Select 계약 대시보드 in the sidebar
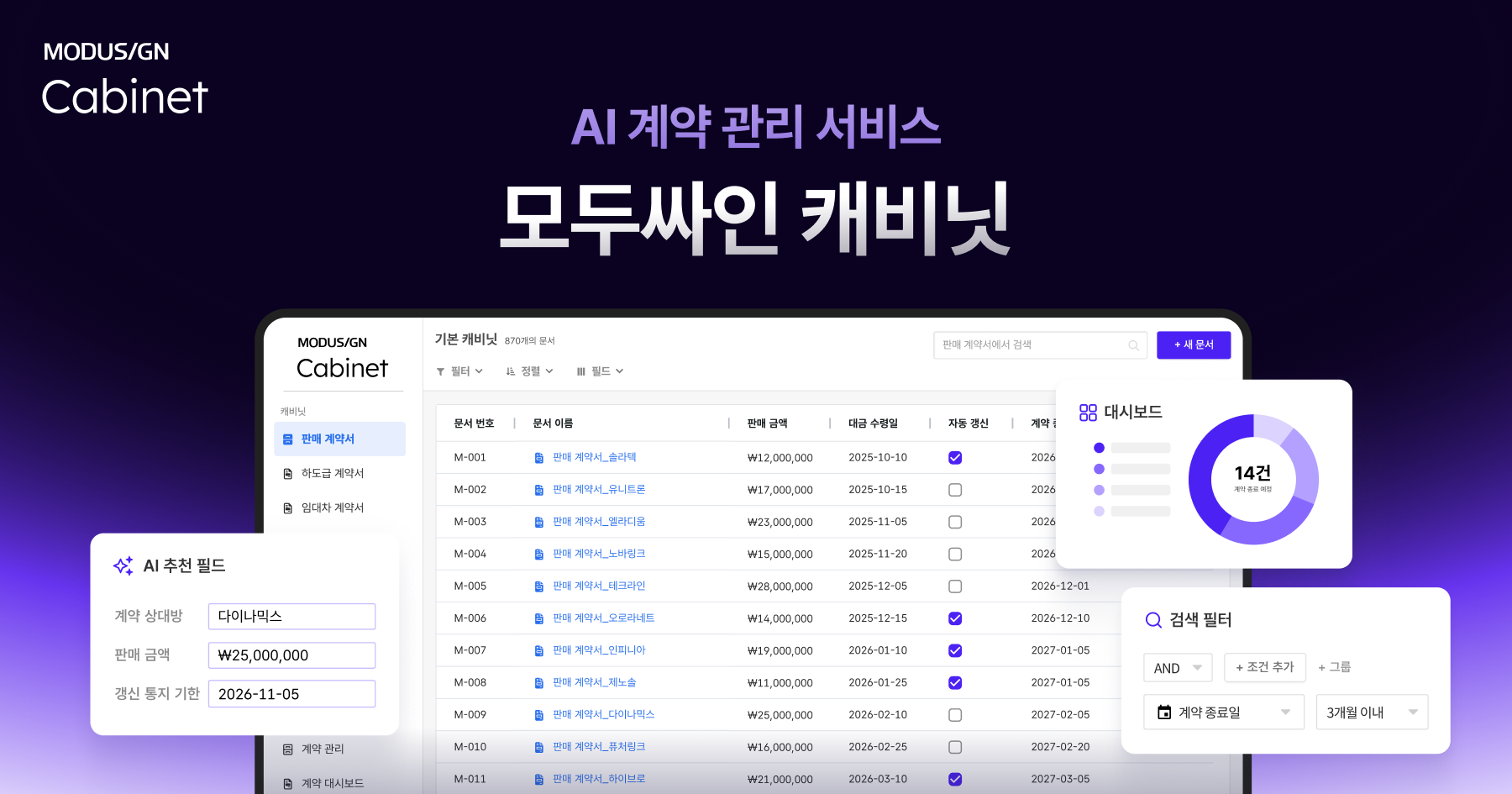The width and height of the screenshot is (1512, 794). coord(330,783)
